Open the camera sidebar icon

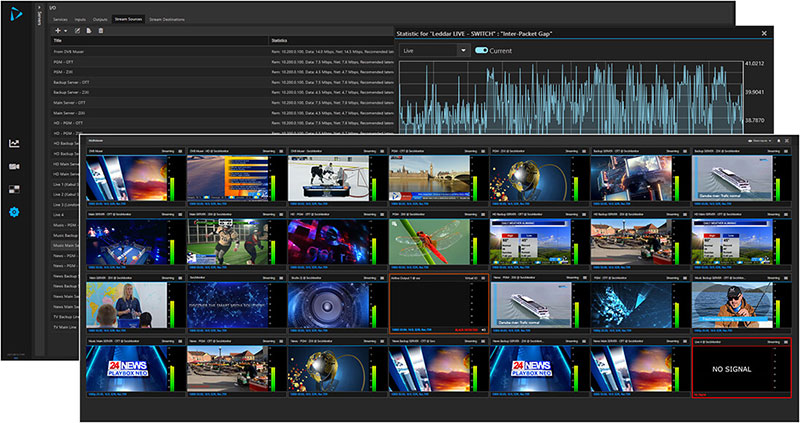click(15, 166)
